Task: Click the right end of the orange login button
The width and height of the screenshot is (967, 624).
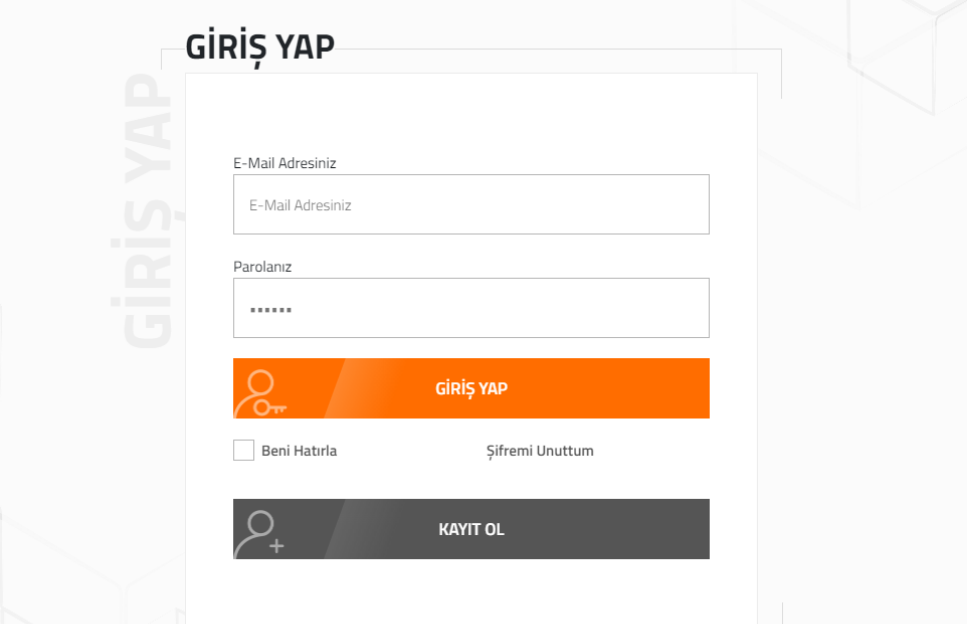Action: (690, 389)
